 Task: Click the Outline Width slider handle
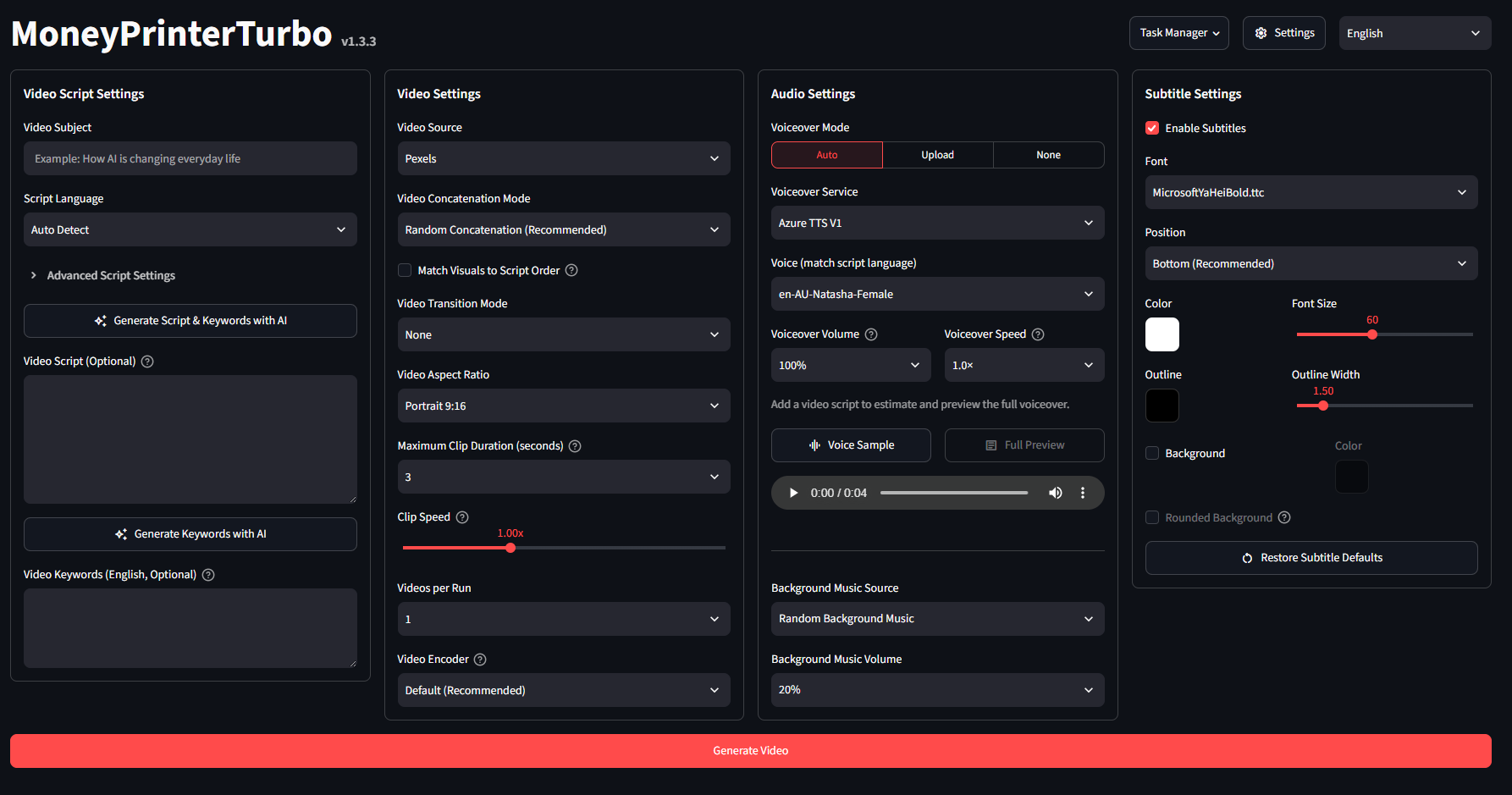click(x=1323, y=406)
